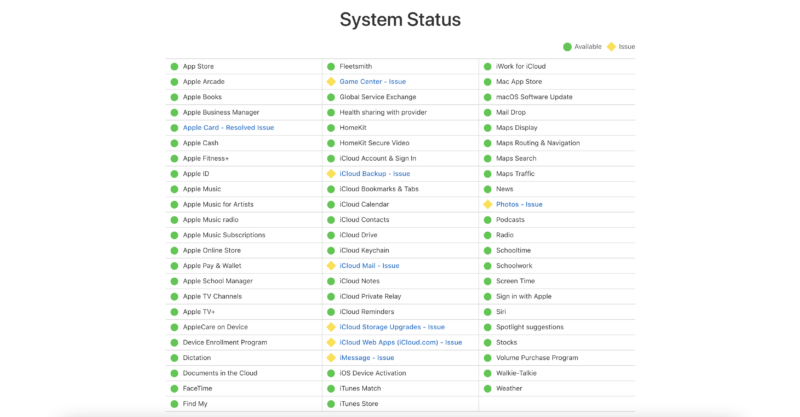
Task: View the Photos - Issue details
Action: coord(519,204)
